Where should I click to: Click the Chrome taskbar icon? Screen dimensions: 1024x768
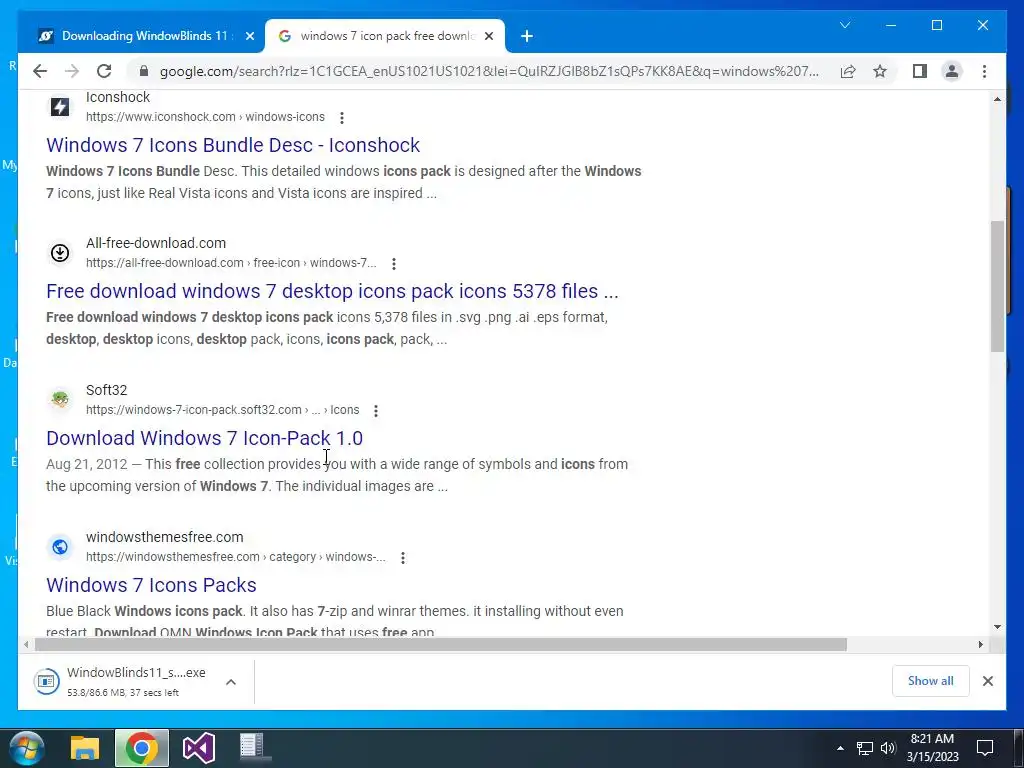(x=142, y=748)
